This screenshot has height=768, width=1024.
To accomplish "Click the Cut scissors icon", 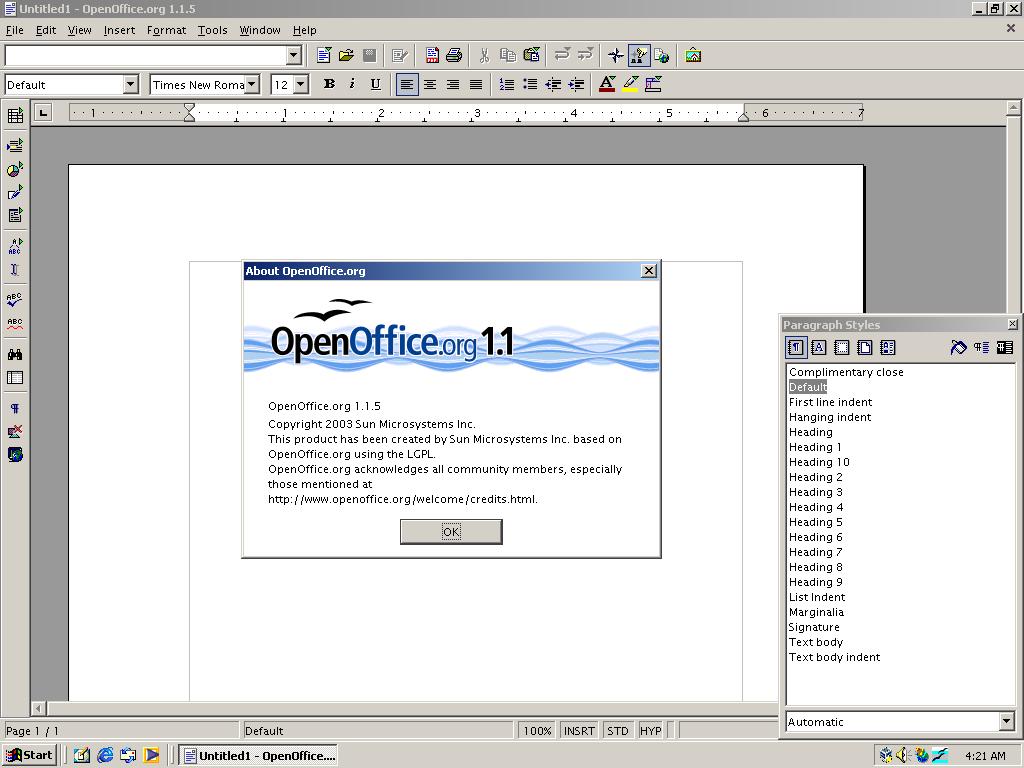I will click(484, 56).
